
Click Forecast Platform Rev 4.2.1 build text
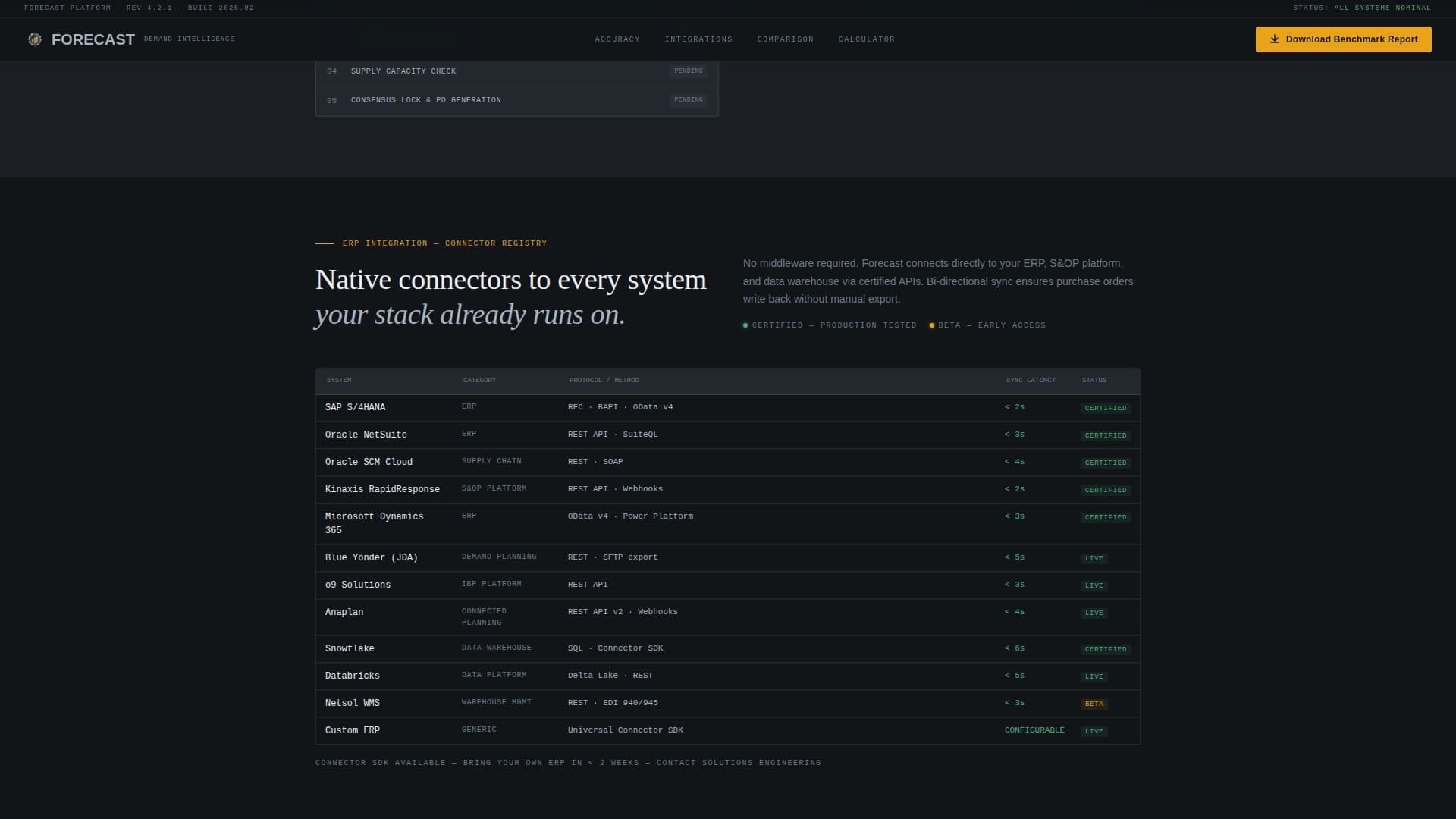[x=139, y=8]
